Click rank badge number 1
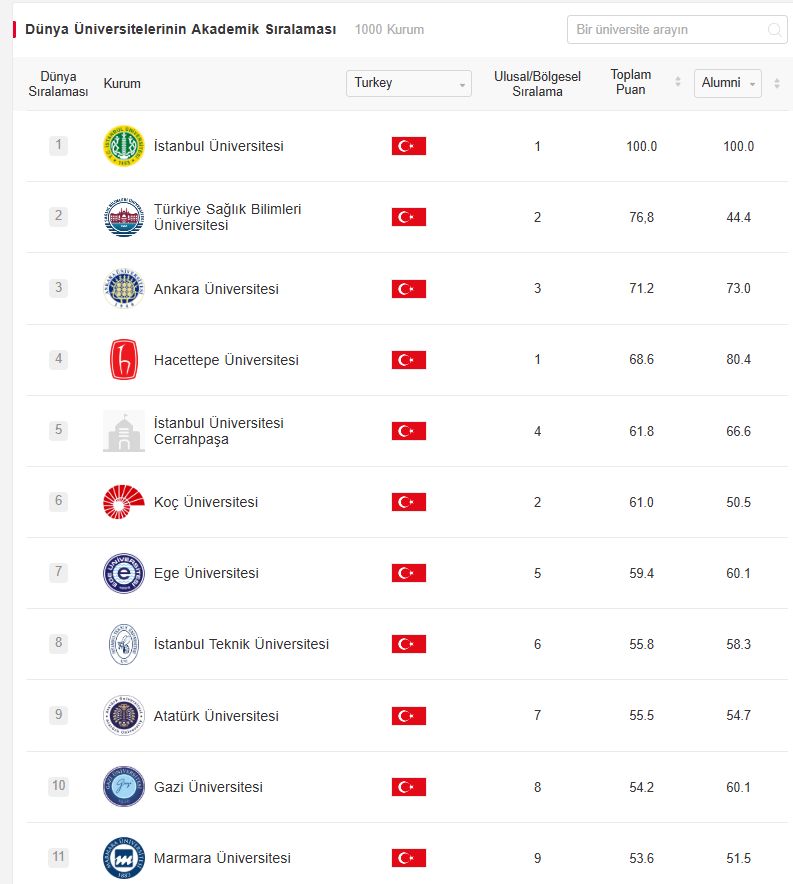Viewport: 793px width, 884px height. (59, 146)
